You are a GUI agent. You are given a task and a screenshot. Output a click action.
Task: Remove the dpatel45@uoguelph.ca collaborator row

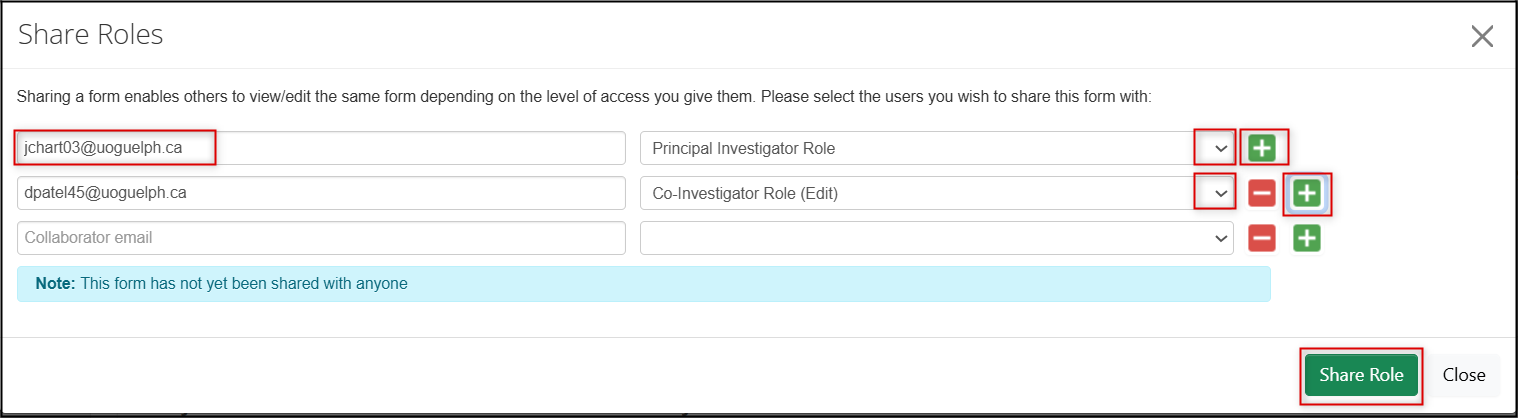tap(1262, 193)
